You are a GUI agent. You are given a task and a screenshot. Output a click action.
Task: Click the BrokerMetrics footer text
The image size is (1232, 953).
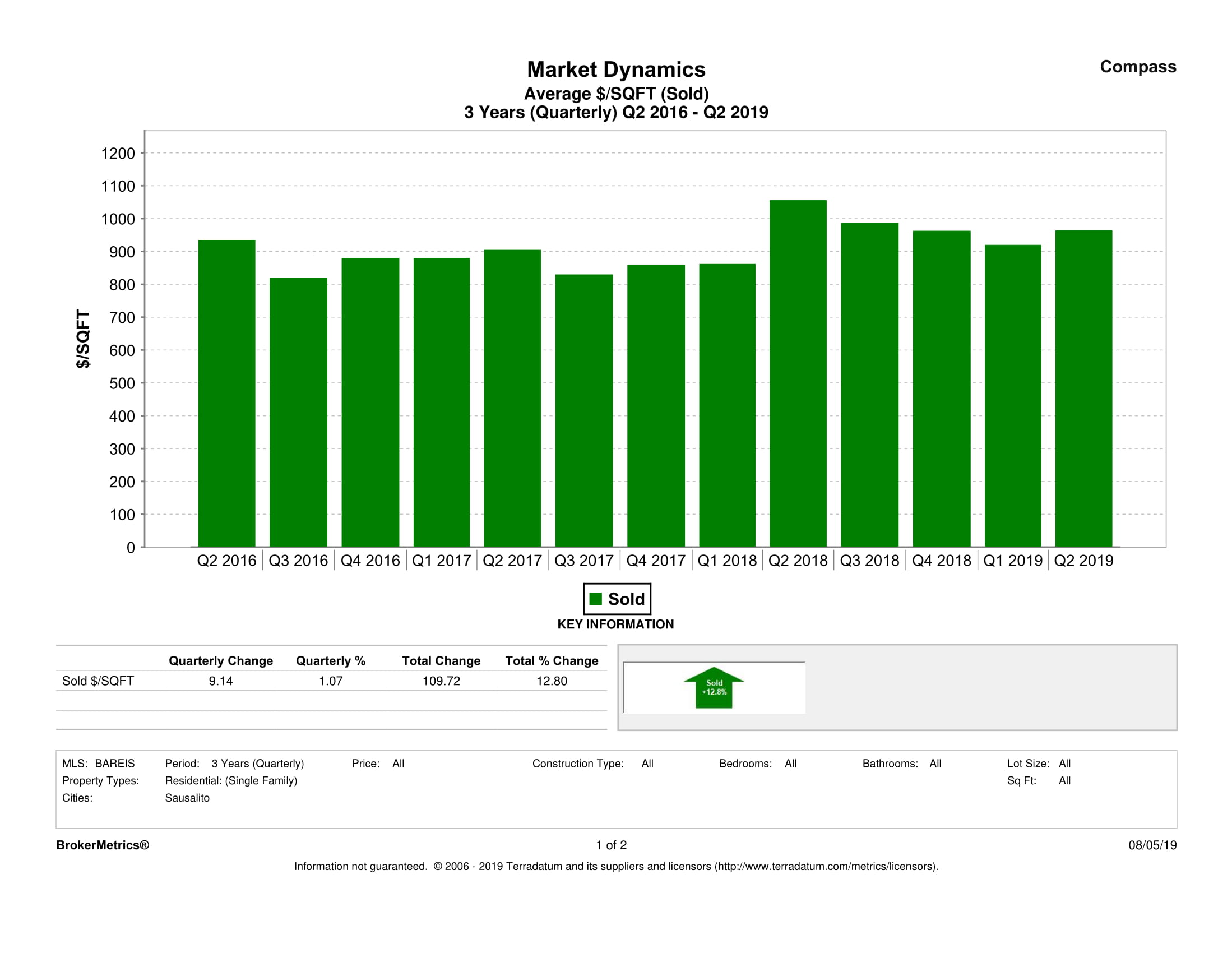(102, 845)
